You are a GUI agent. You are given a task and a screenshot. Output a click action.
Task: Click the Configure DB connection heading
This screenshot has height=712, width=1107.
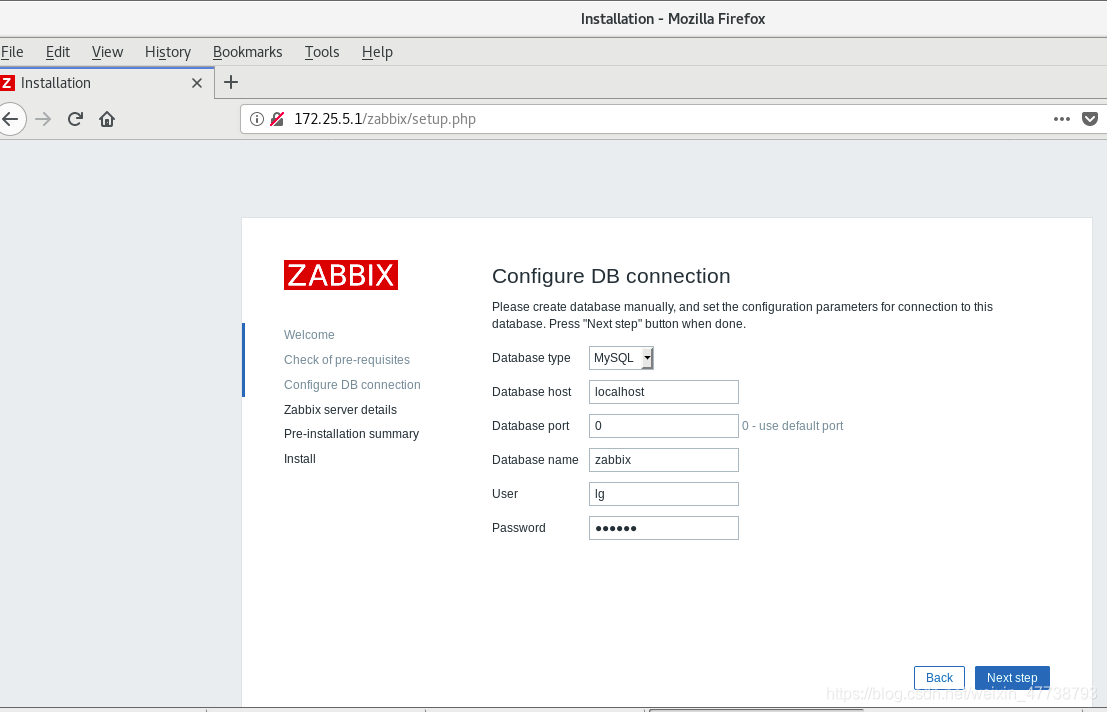point(611,276)
